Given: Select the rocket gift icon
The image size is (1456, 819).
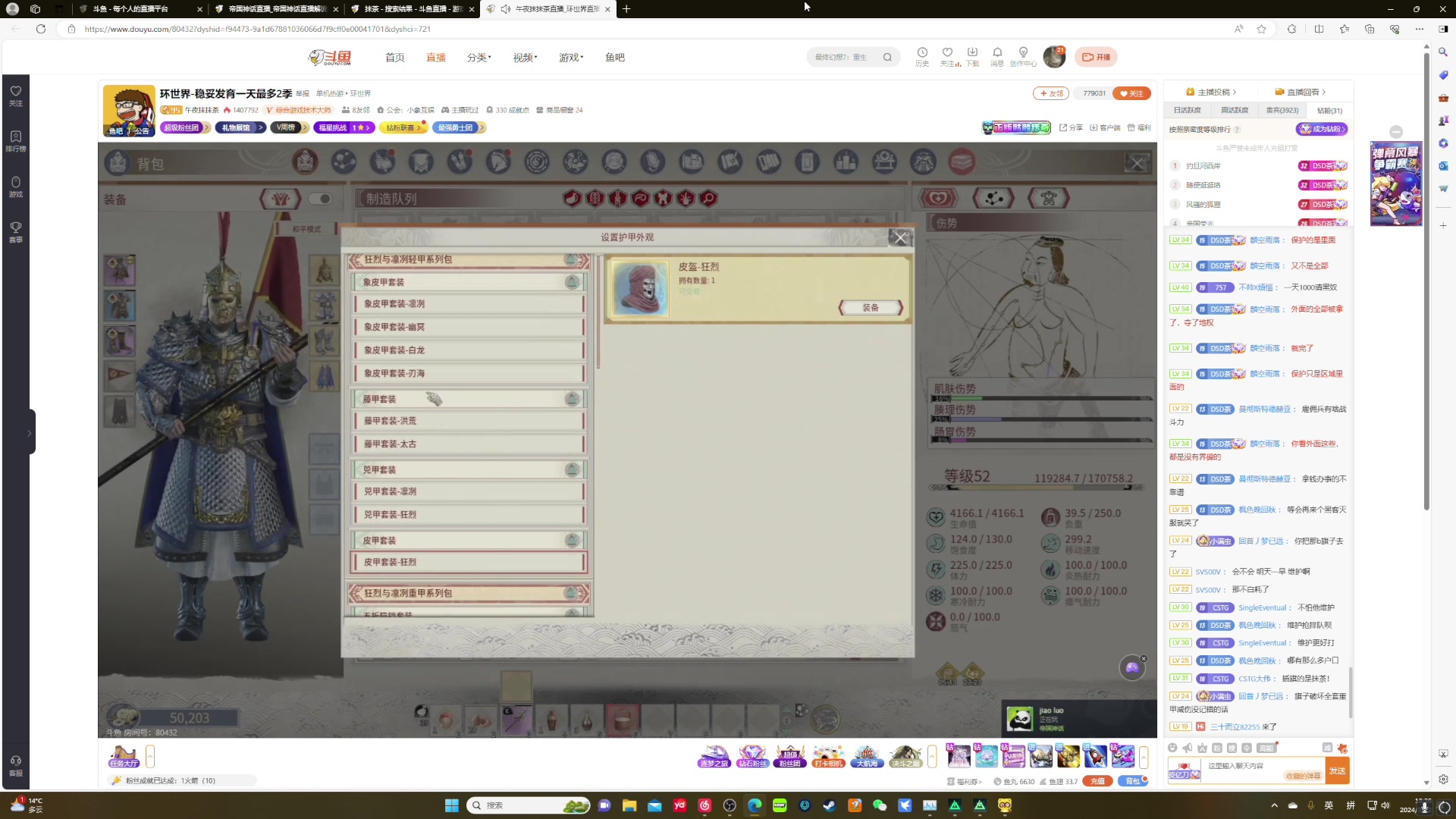Looking at the screenshot, I should click(1096, 756).
